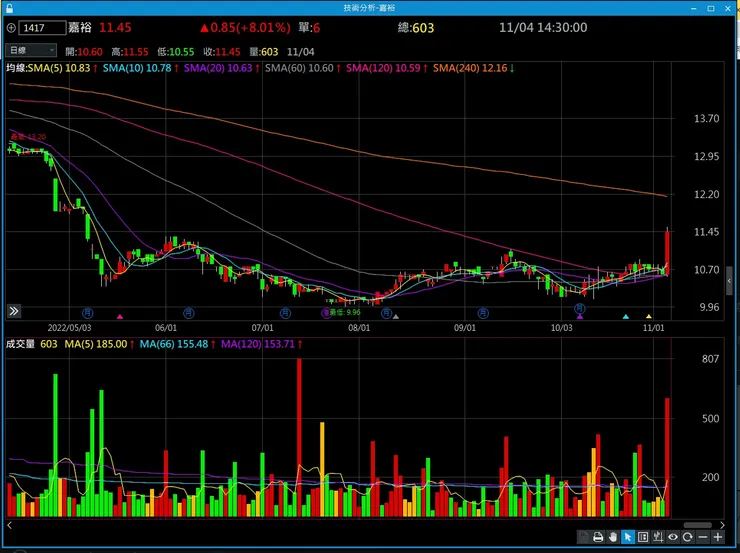Select the arrow pointer tool
Screen dimensions: 740x553
[x=628, y=537]
